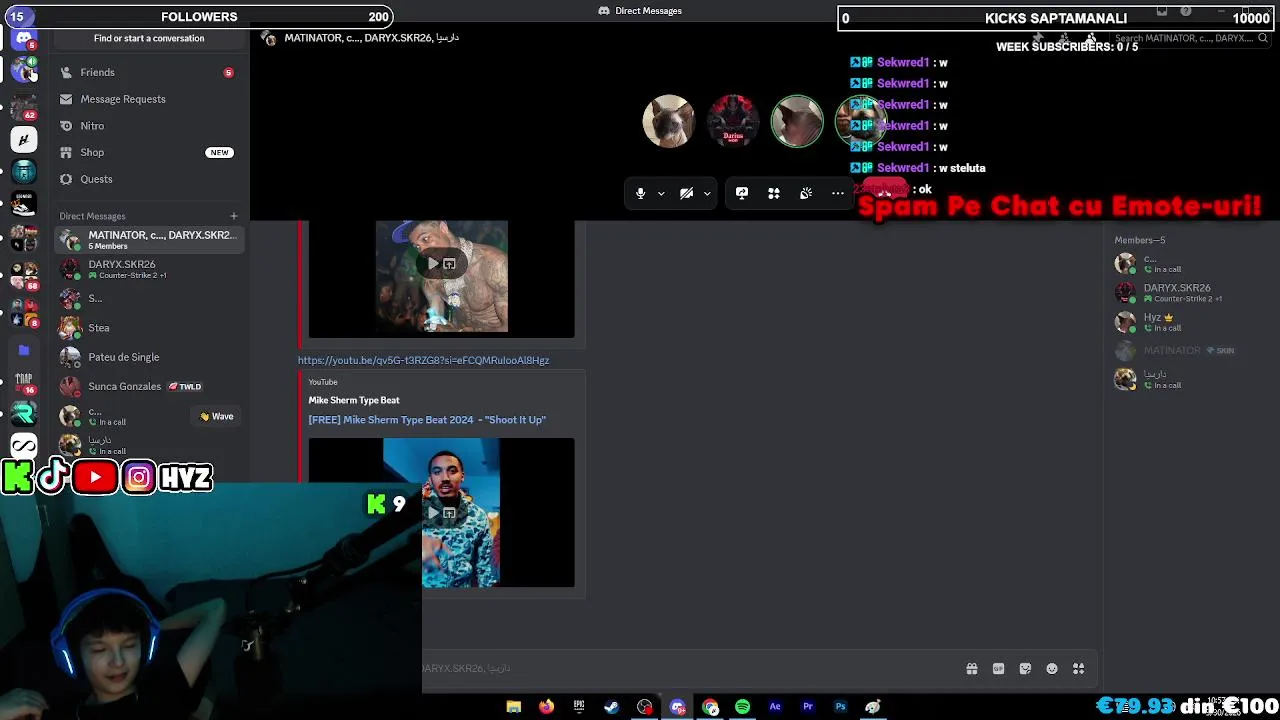Open Discord home direct messages icon
Image resolution: width=1280 pixels, height=720 pixels.
tap(23, 40)
